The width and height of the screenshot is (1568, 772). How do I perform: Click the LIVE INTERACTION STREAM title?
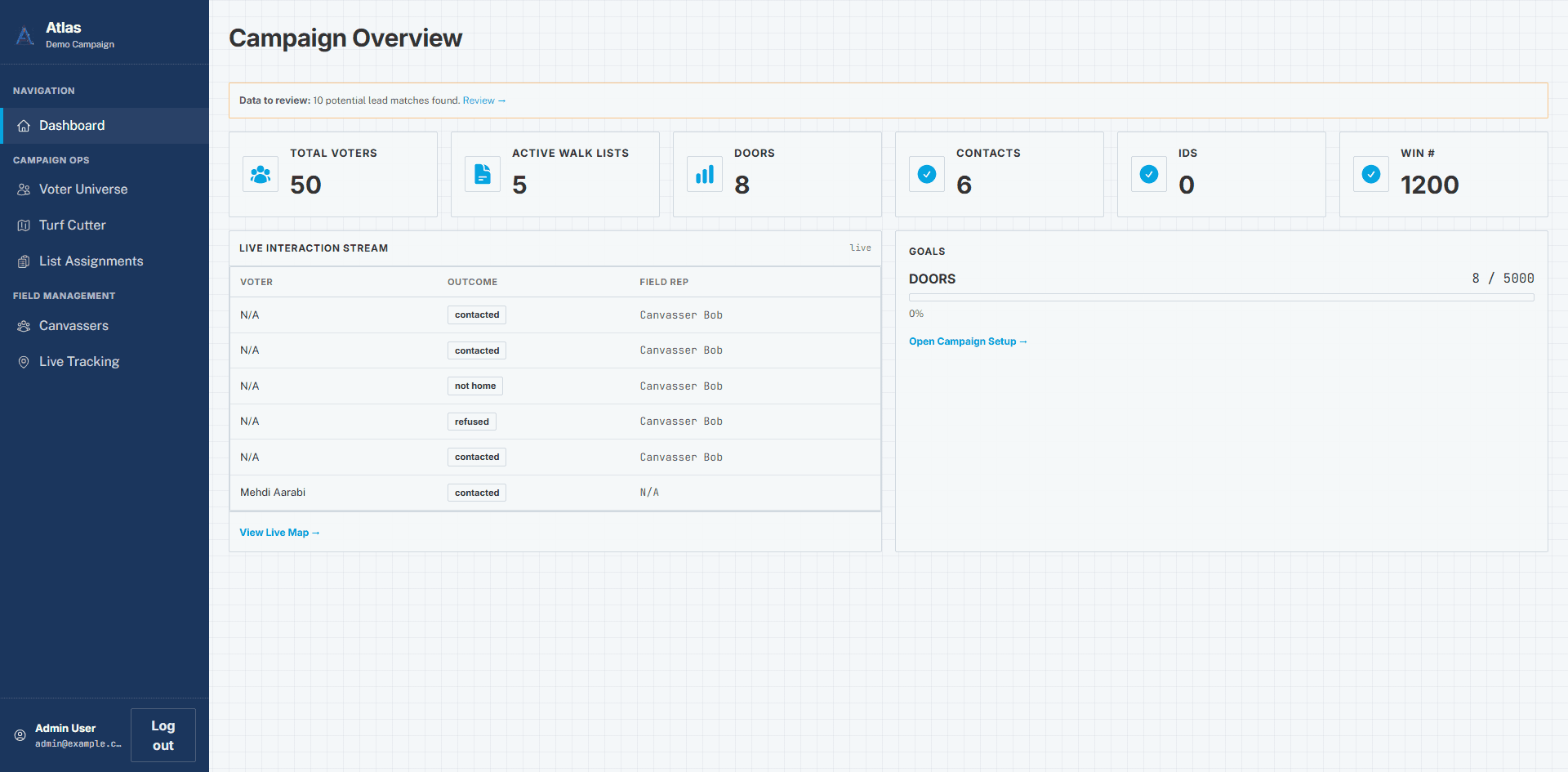[314, 248]
